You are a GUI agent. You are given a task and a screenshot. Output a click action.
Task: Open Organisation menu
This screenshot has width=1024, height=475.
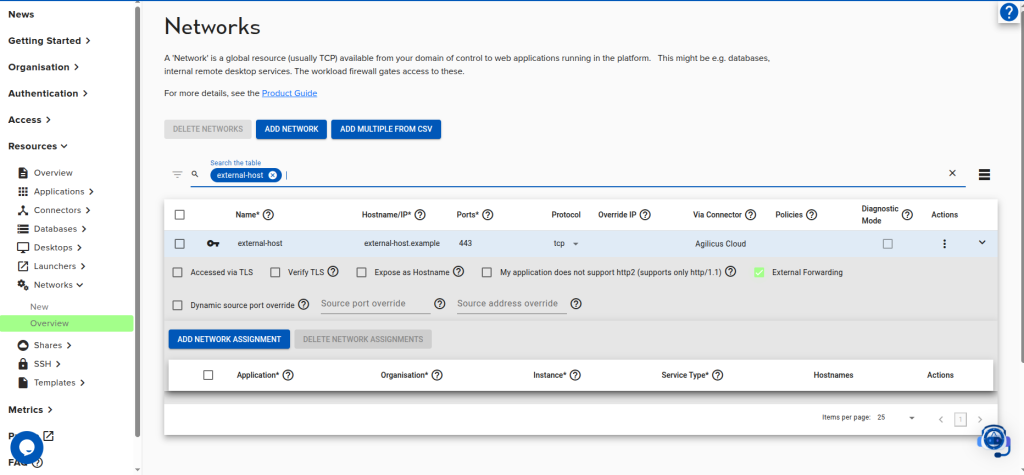[44, 67]
